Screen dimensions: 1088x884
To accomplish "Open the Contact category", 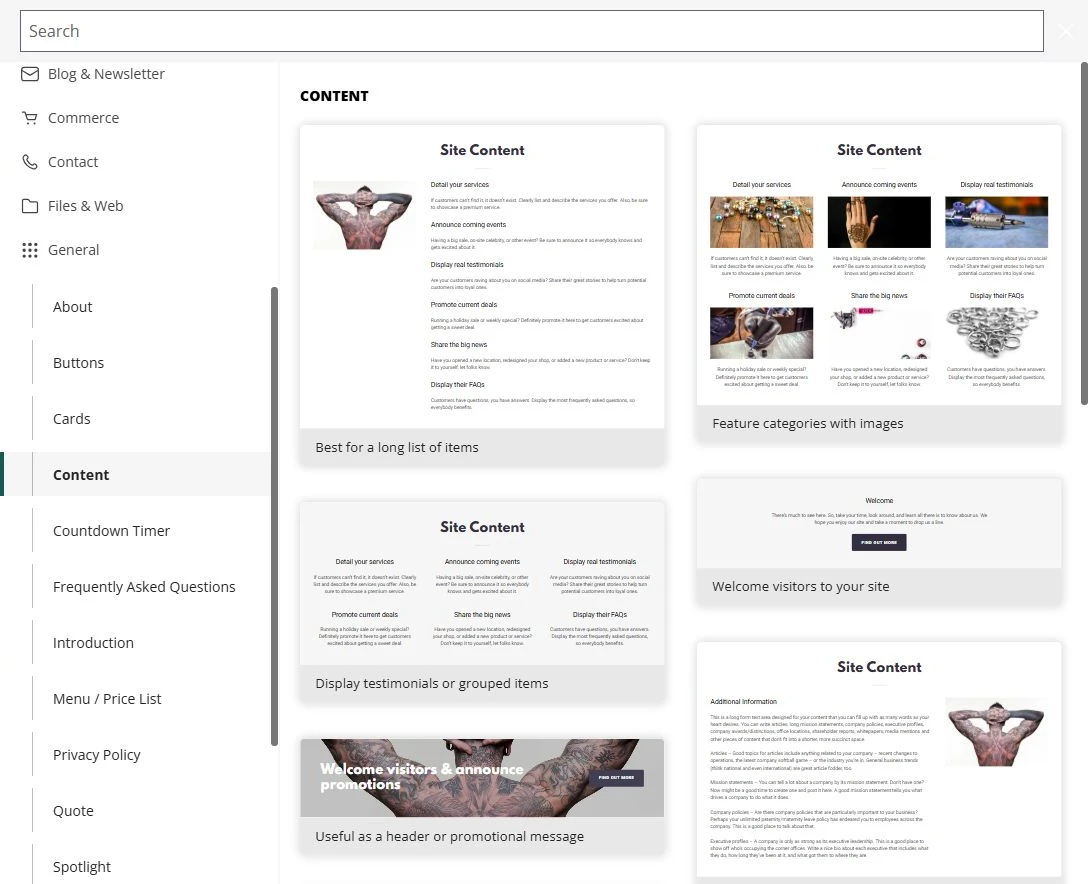I will [x=73, y=162].
